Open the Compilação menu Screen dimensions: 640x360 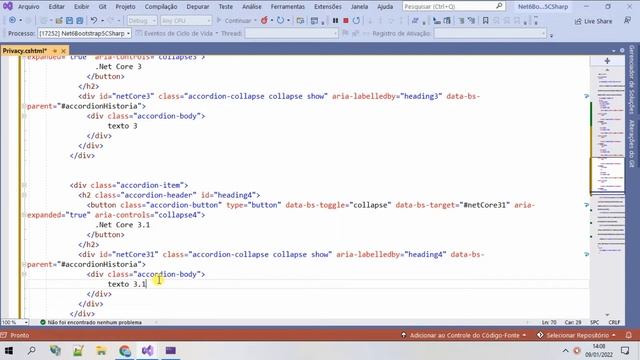(x=161, y=7)
